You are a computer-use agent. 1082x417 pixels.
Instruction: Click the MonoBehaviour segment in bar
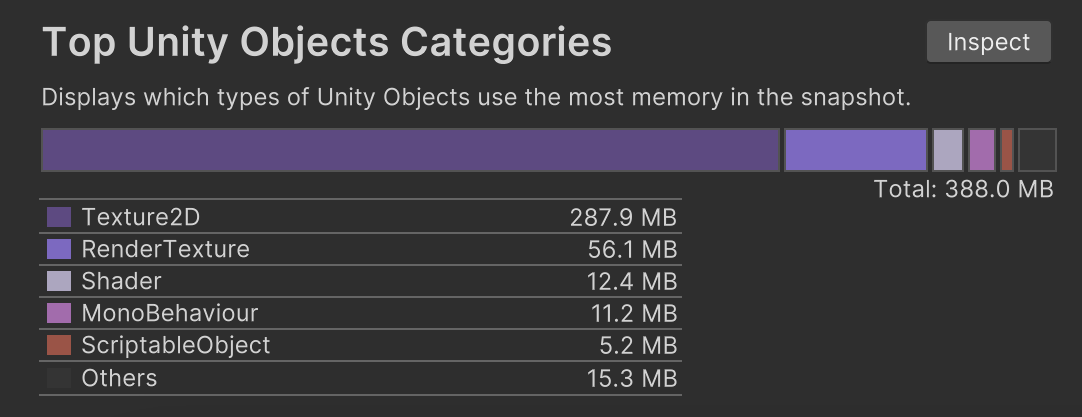click(982, 150)
